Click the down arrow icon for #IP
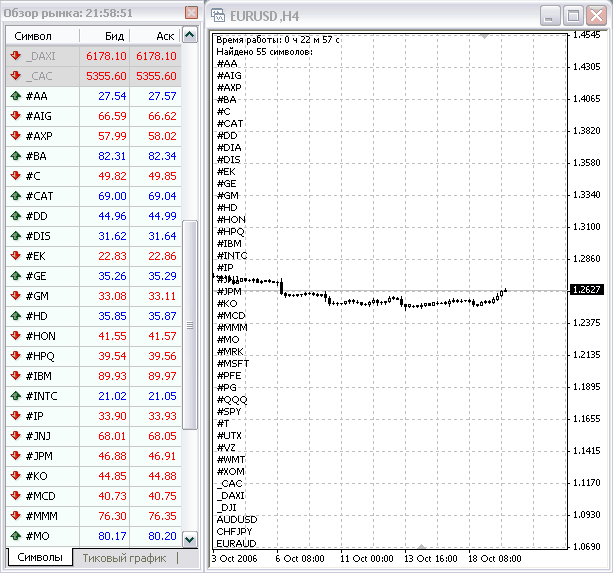This screenshot has width=613, height=573. 16,415
